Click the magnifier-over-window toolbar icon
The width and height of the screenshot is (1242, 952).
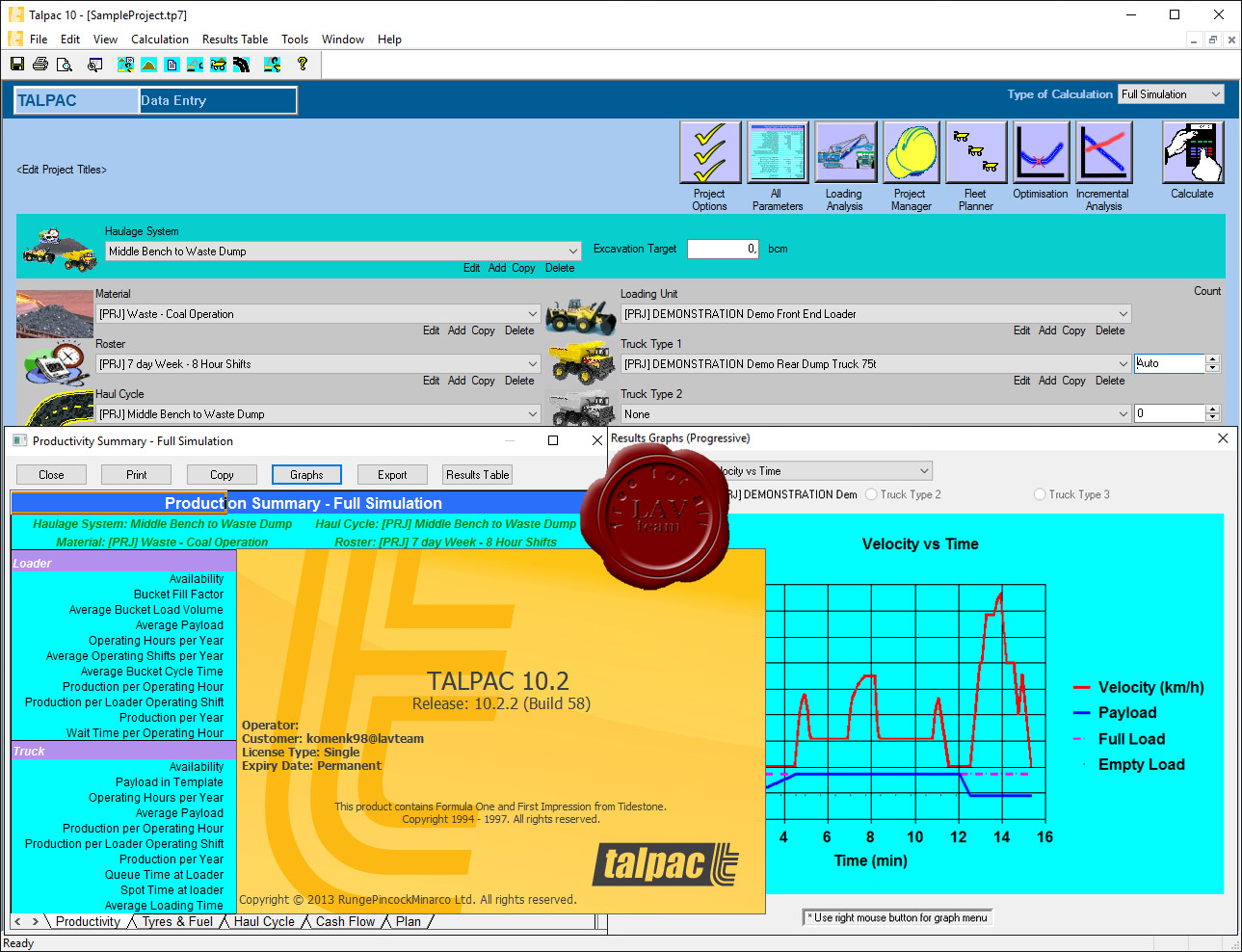coord(94,64)
